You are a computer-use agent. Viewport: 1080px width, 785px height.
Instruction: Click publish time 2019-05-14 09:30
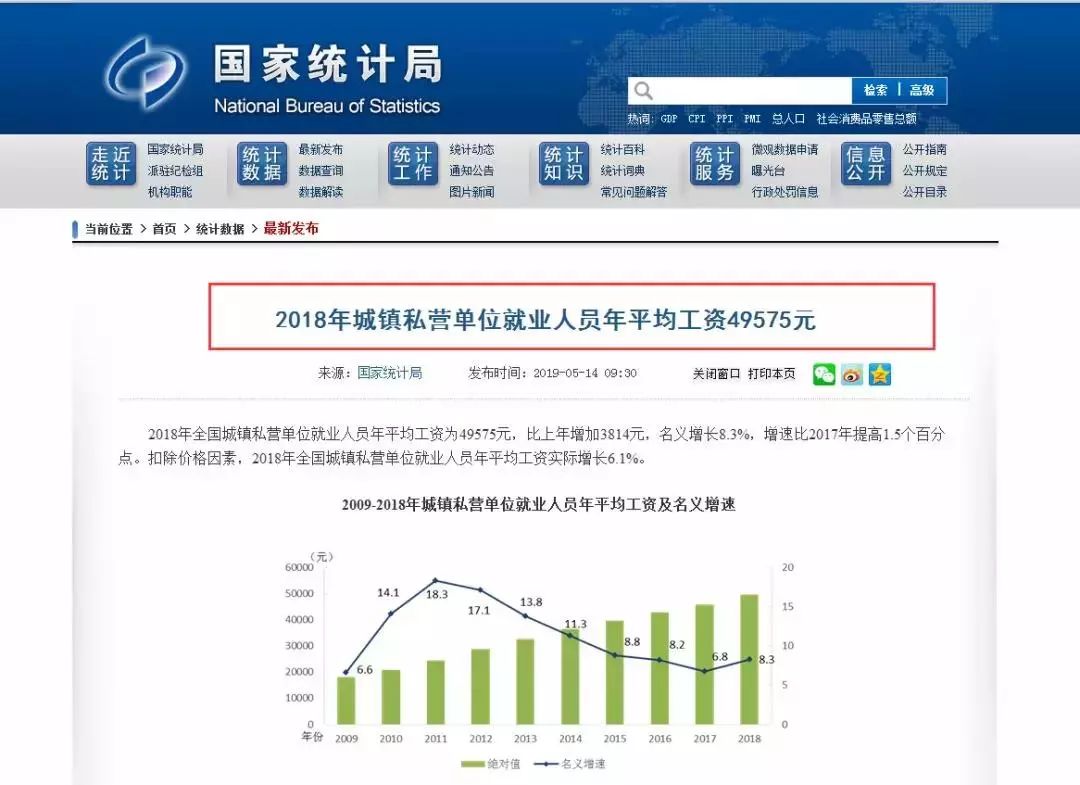[585, 373]
